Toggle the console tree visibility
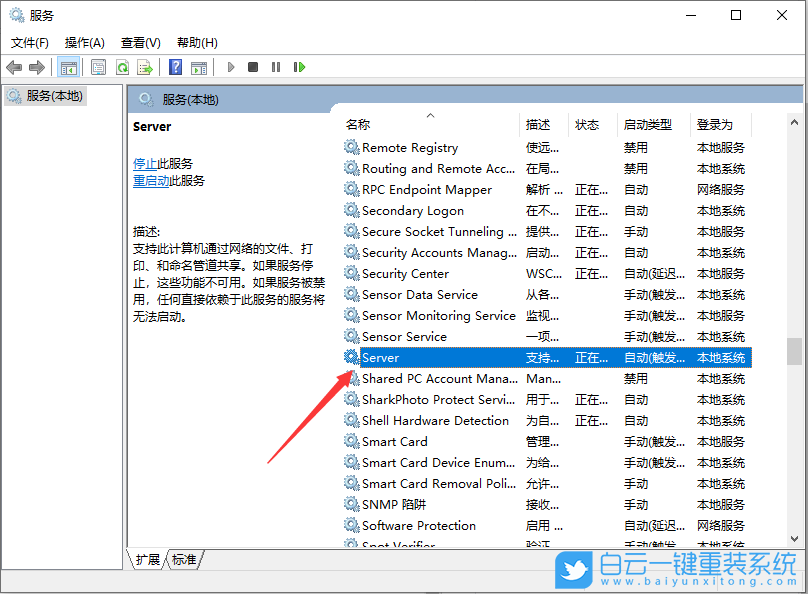 [x=68, y=67]
